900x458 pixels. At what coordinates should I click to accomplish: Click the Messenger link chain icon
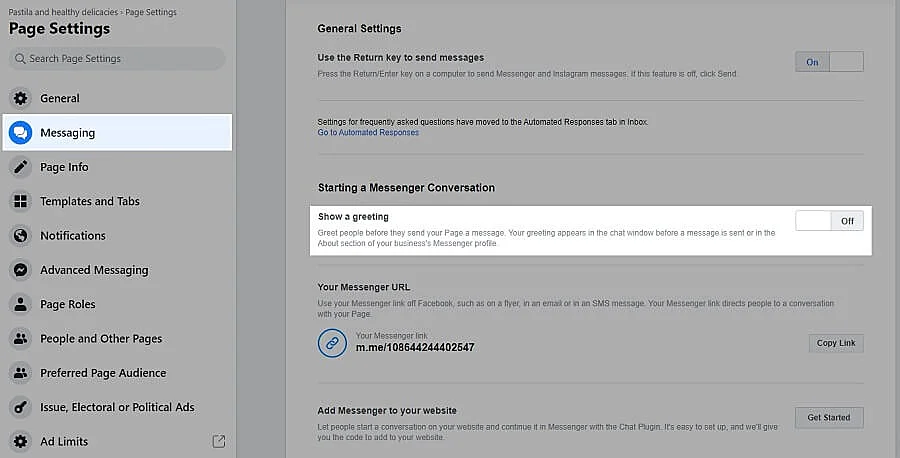332,343
